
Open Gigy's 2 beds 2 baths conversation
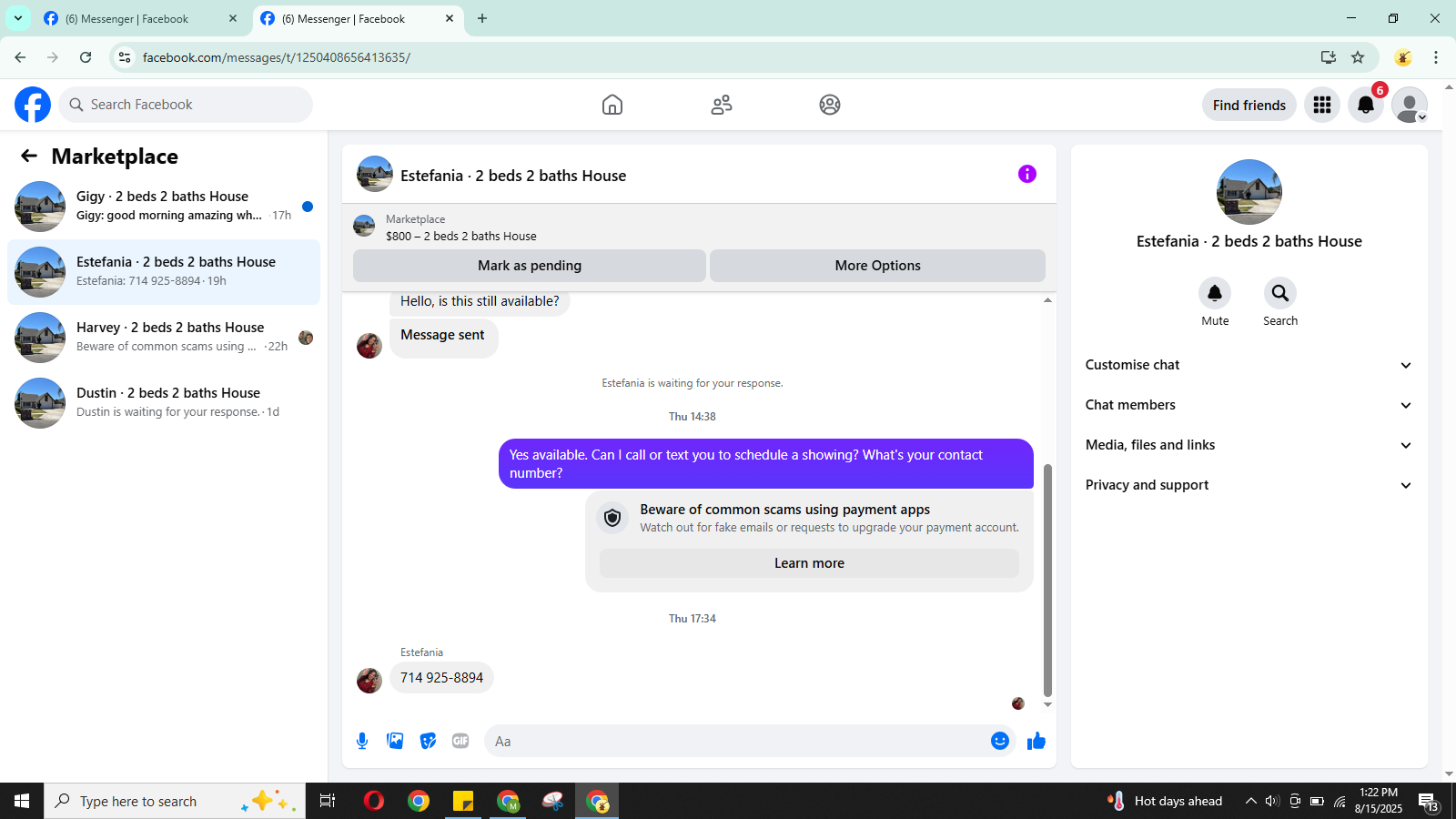click(164, 207)
